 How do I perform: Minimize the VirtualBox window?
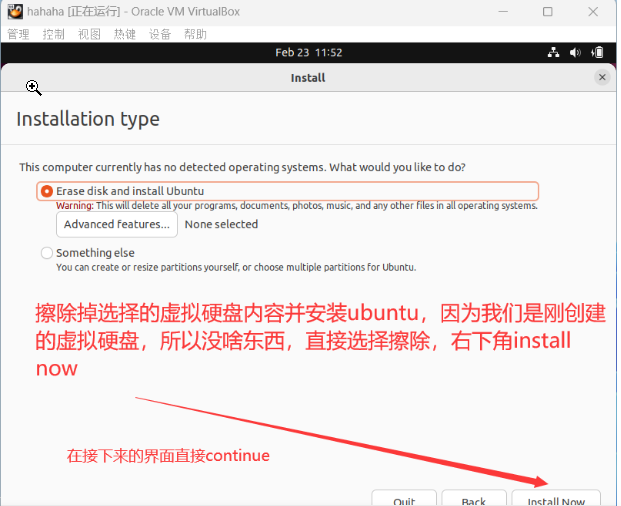[x=503, y=12]
